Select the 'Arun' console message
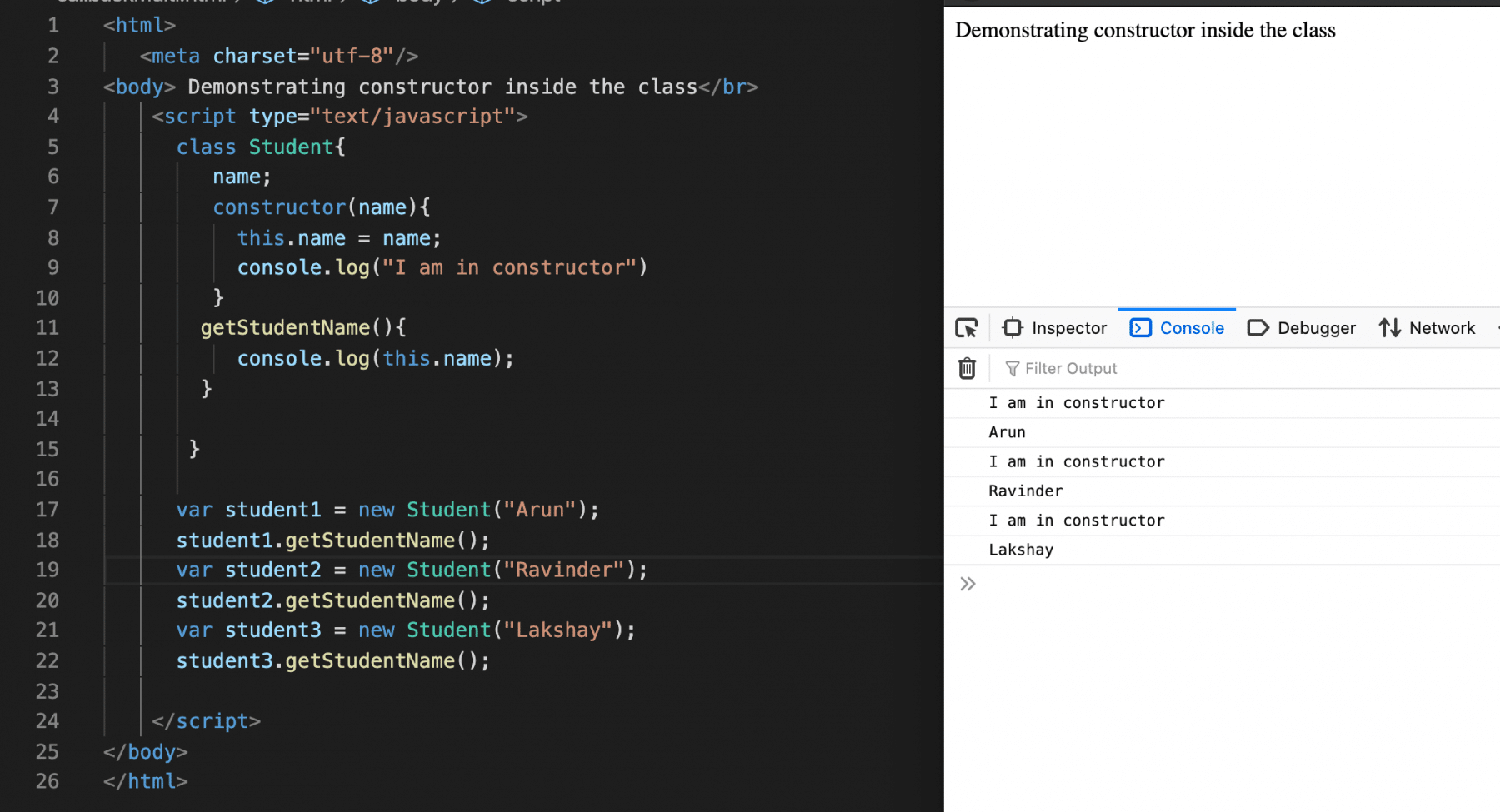The image size is (1500, 812). point(1007,431)
